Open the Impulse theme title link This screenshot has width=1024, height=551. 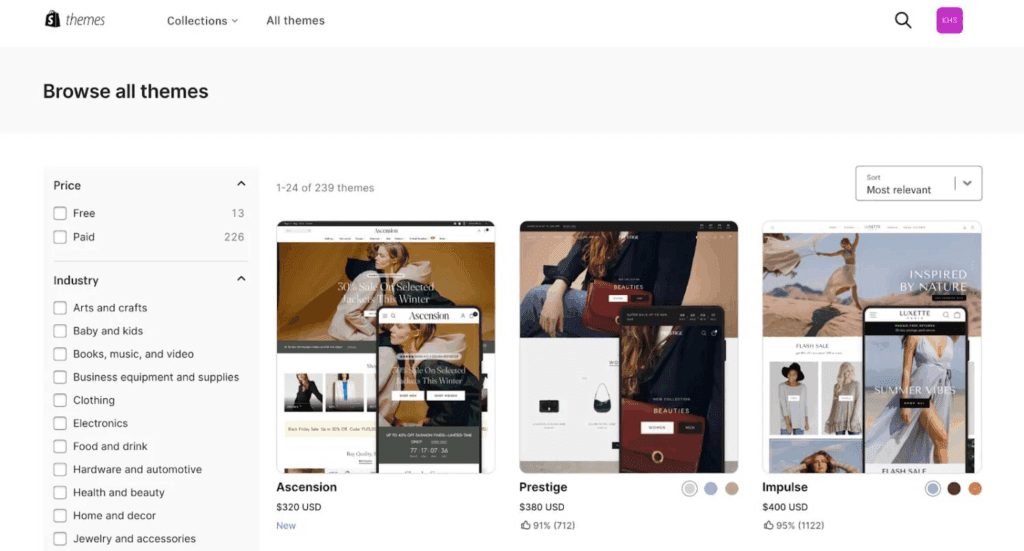[784, 487]
